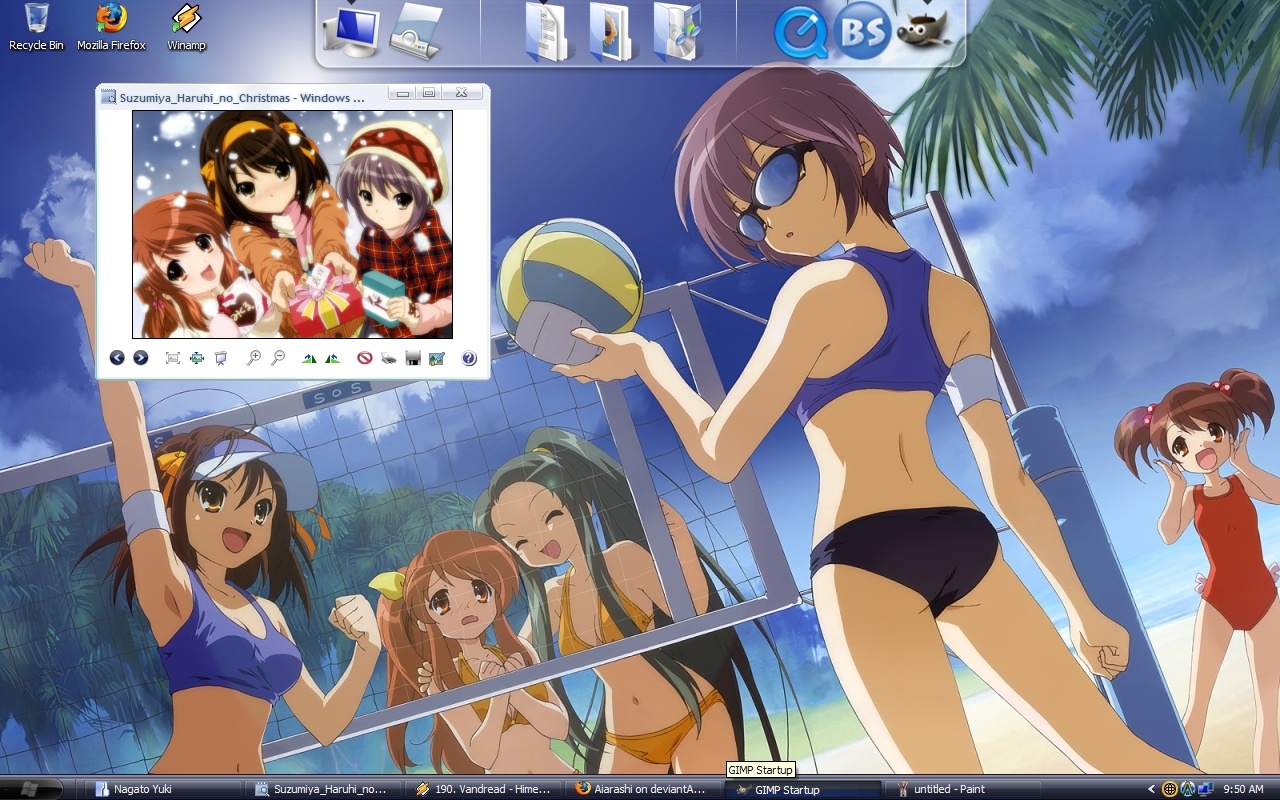The height and width of the screenshot is (800, 1280).
Task: Delete the picture with red cancel icon
Action: click(x=365, y=358)
